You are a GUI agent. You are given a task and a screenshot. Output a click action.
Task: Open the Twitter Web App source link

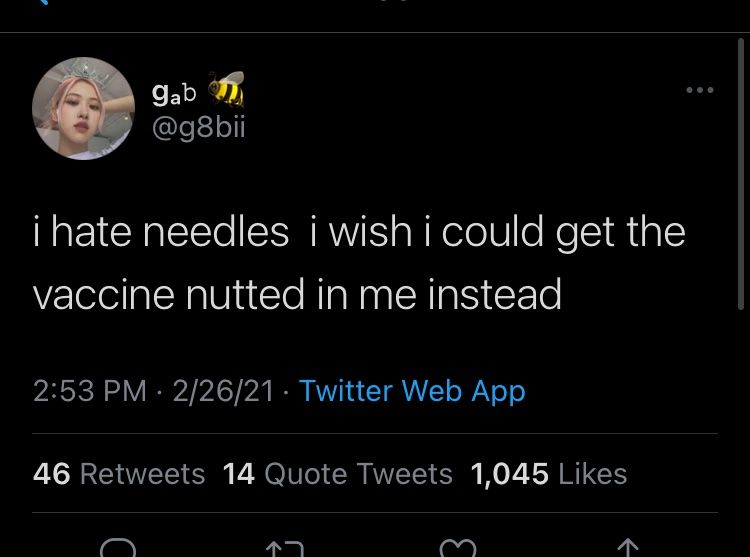pyautogui.click(x=412, y=391)
